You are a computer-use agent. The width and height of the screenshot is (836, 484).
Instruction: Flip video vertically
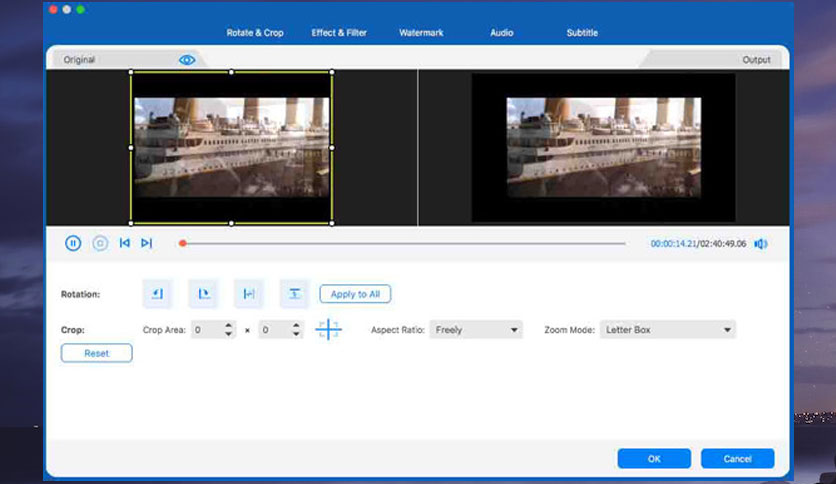294,294
